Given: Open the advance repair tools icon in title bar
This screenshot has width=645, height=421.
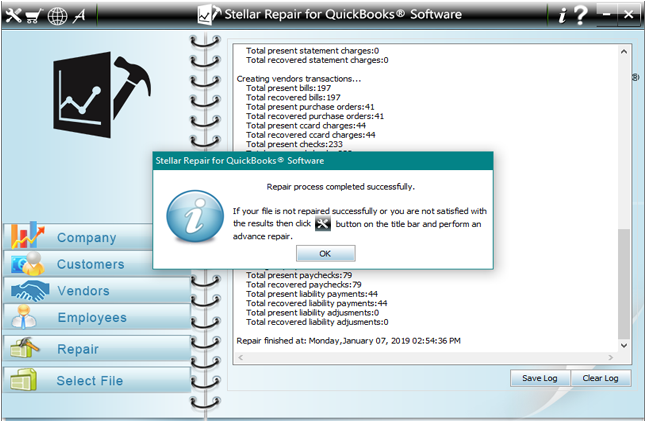Looking at the screenshot, I should 13,16.
